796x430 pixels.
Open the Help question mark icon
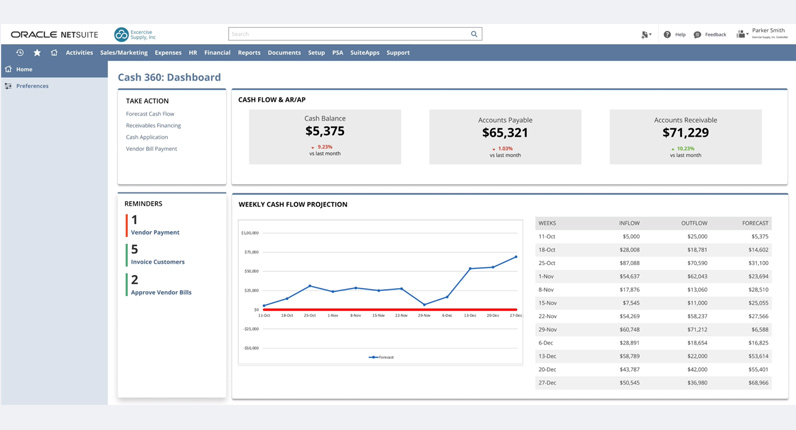(x=667, y=35)
